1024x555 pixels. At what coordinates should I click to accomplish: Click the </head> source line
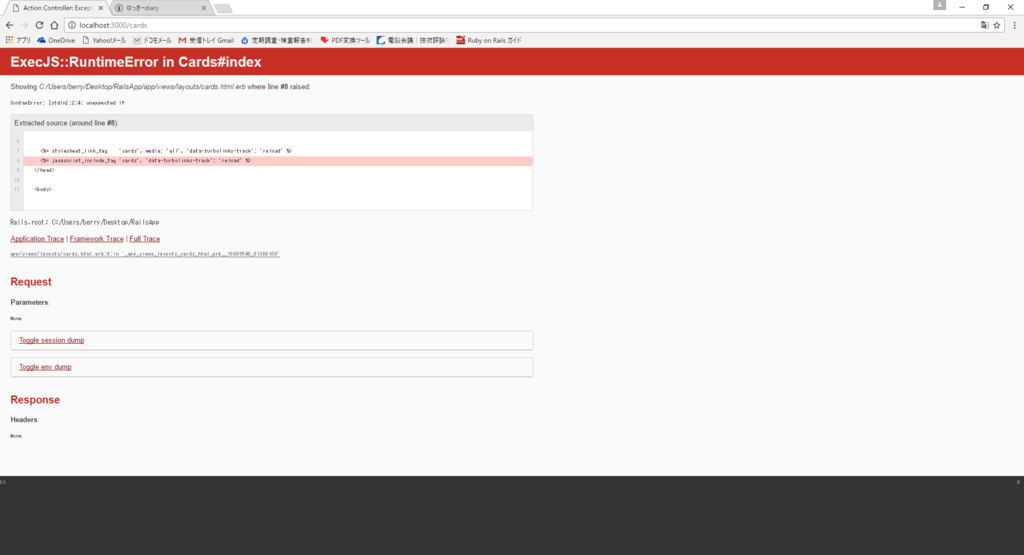pos(44,170)
